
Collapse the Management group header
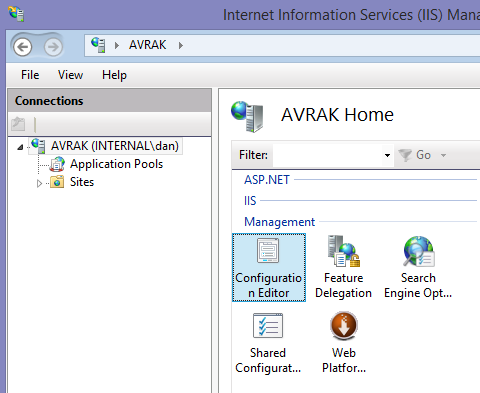(x=279, y=222)
